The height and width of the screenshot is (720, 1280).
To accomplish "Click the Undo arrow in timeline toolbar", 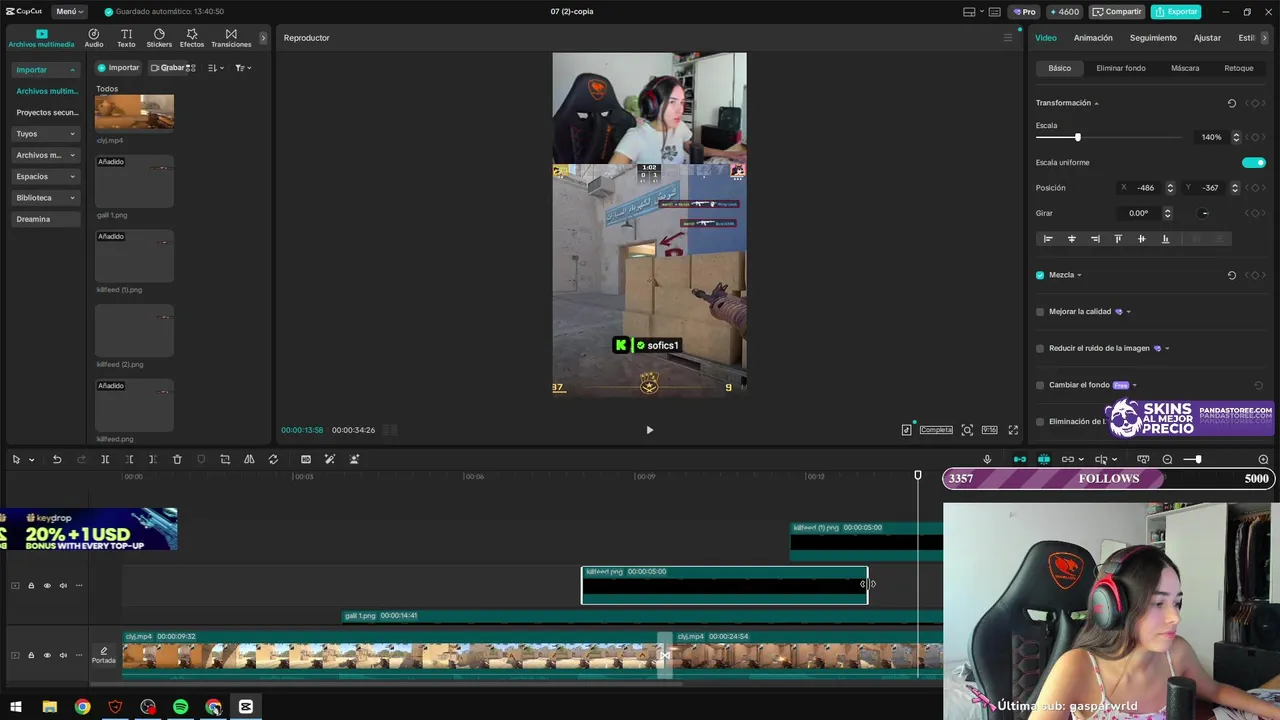I will pyautogui.click(x=57, y=459).
